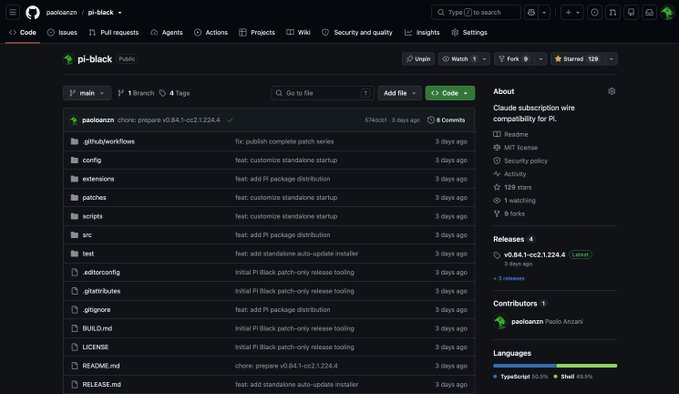Open the .gitignore file
Screen dimensions: 679x394
pos(97,310)
